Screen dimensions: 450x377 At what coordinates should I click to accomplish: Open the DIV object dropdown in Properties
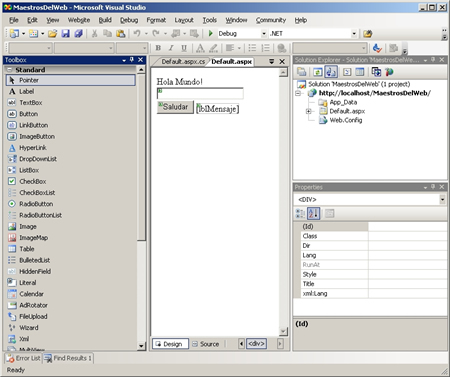[x=442, y=200]
